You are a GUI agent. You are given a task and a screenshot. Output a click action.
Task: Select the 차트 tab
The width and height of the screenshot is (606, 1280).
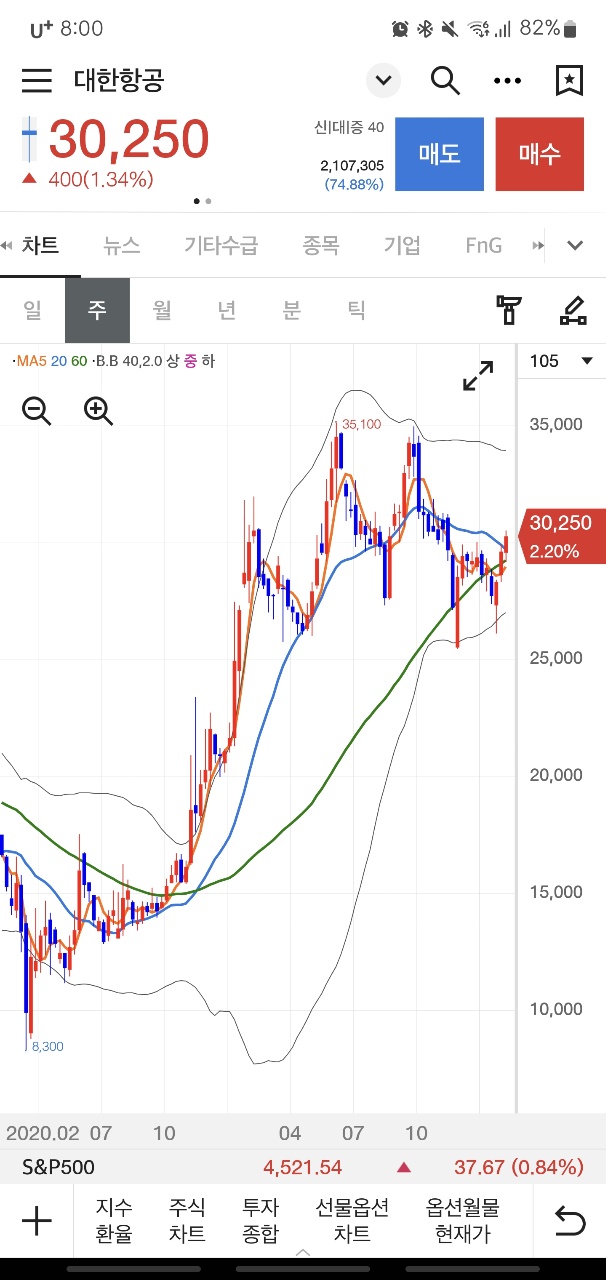point(40,245)
